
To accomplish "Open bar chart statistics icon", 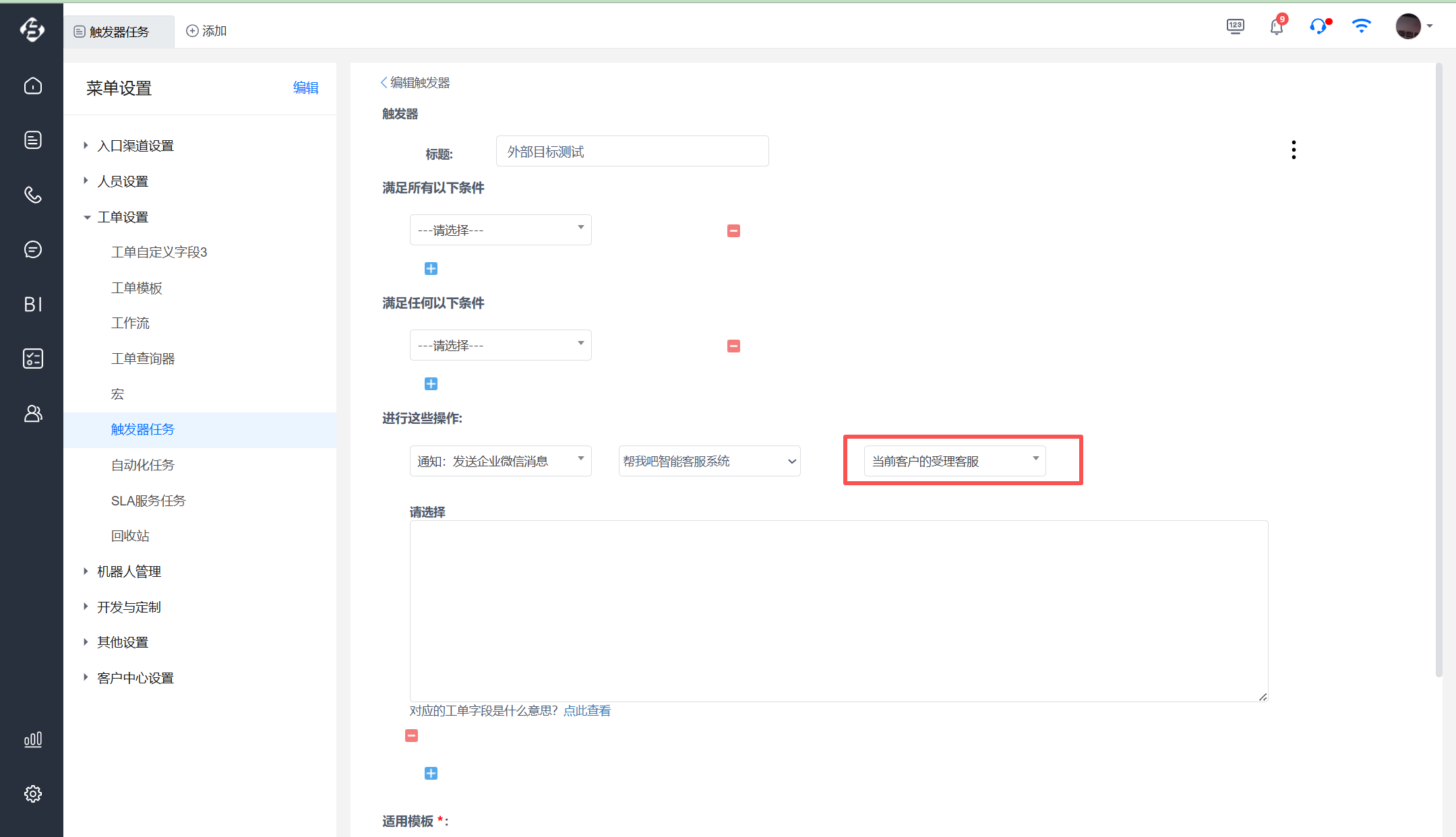I will coord(32,739).
